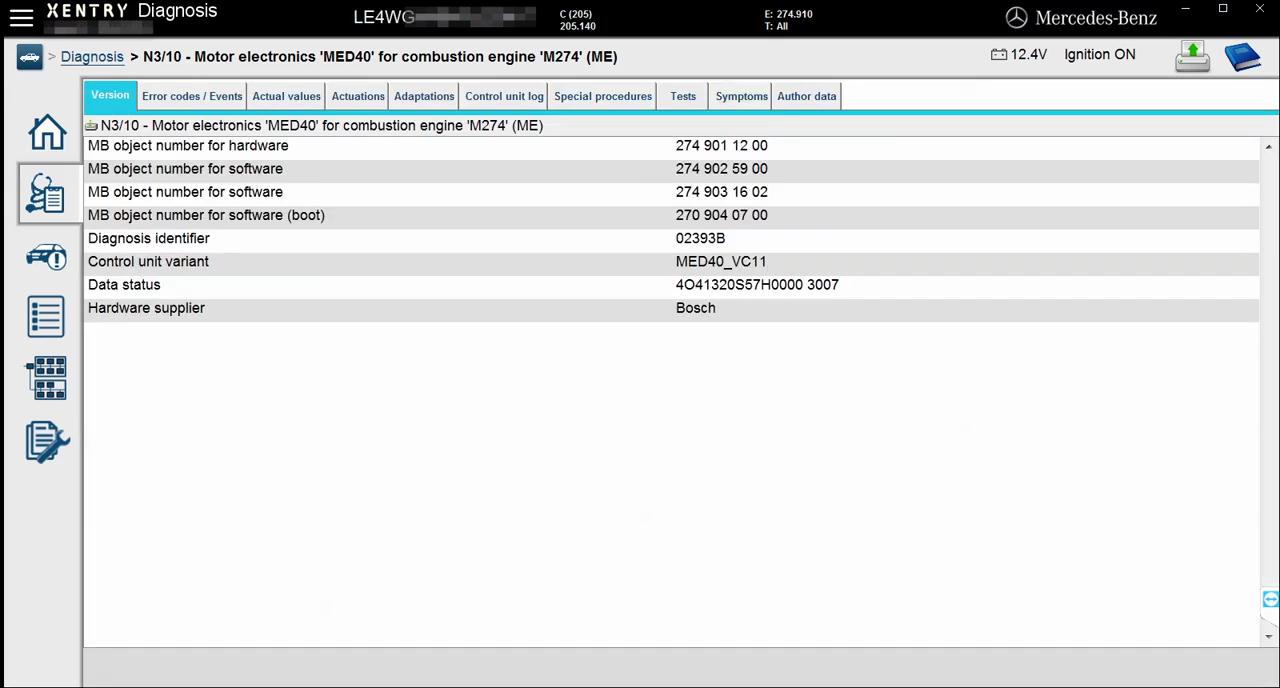This screenshot has width=1280, height=688.
Task: Click the Mercedes-Benz star logo
Action: 1016,17
